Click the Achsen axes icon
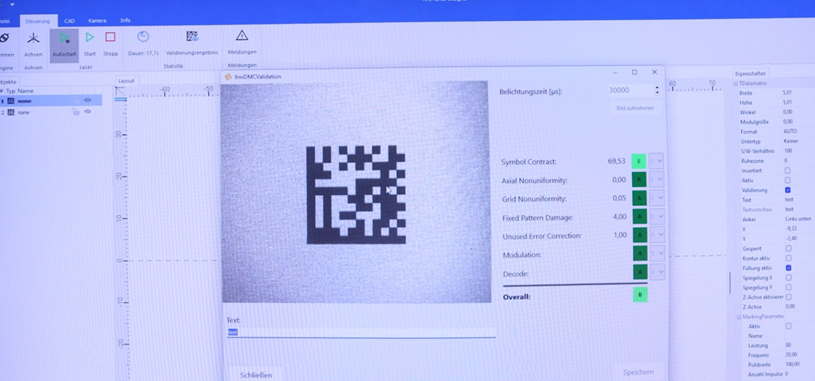815x381 pixels. [33, 38]
